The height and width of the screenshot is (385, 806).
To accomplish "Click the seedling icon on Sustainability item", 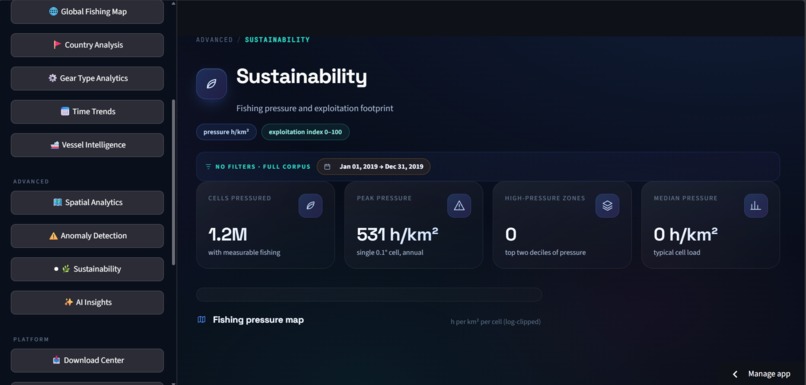I will pos(66,269).
